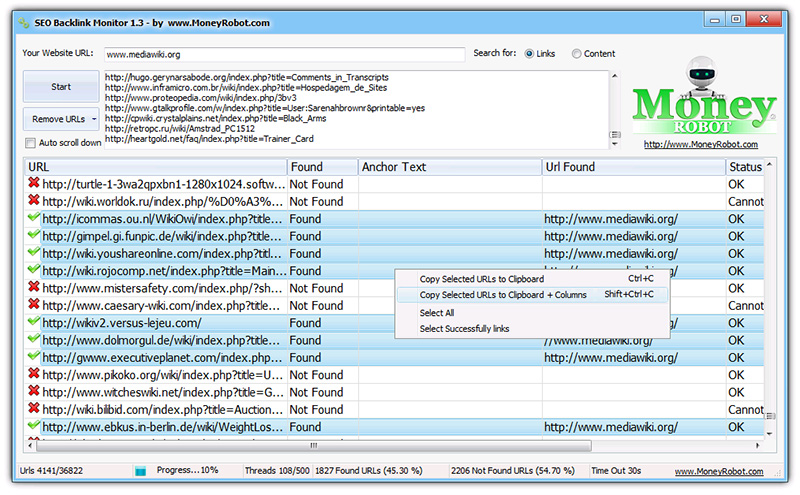Choose Copy Selected URLs to Clipboard Ctrl+C
The height and width of the screenshot is (495, 800).
(x=533, y=279)
